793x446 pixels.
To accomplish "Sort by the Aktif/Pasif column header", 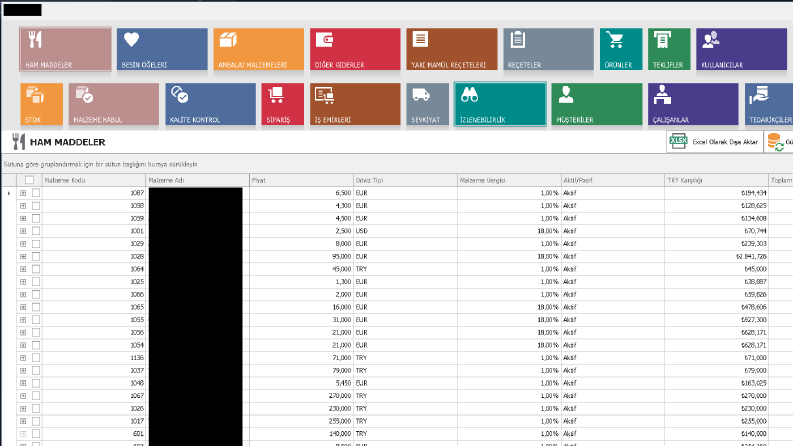I will tap(612, 180).
